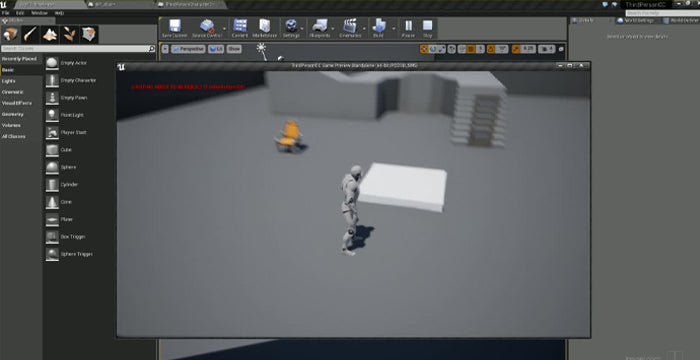Open the Marketplace toolbar icon
Viewport: 700px width, 360px height.
[x=264, y=29]
